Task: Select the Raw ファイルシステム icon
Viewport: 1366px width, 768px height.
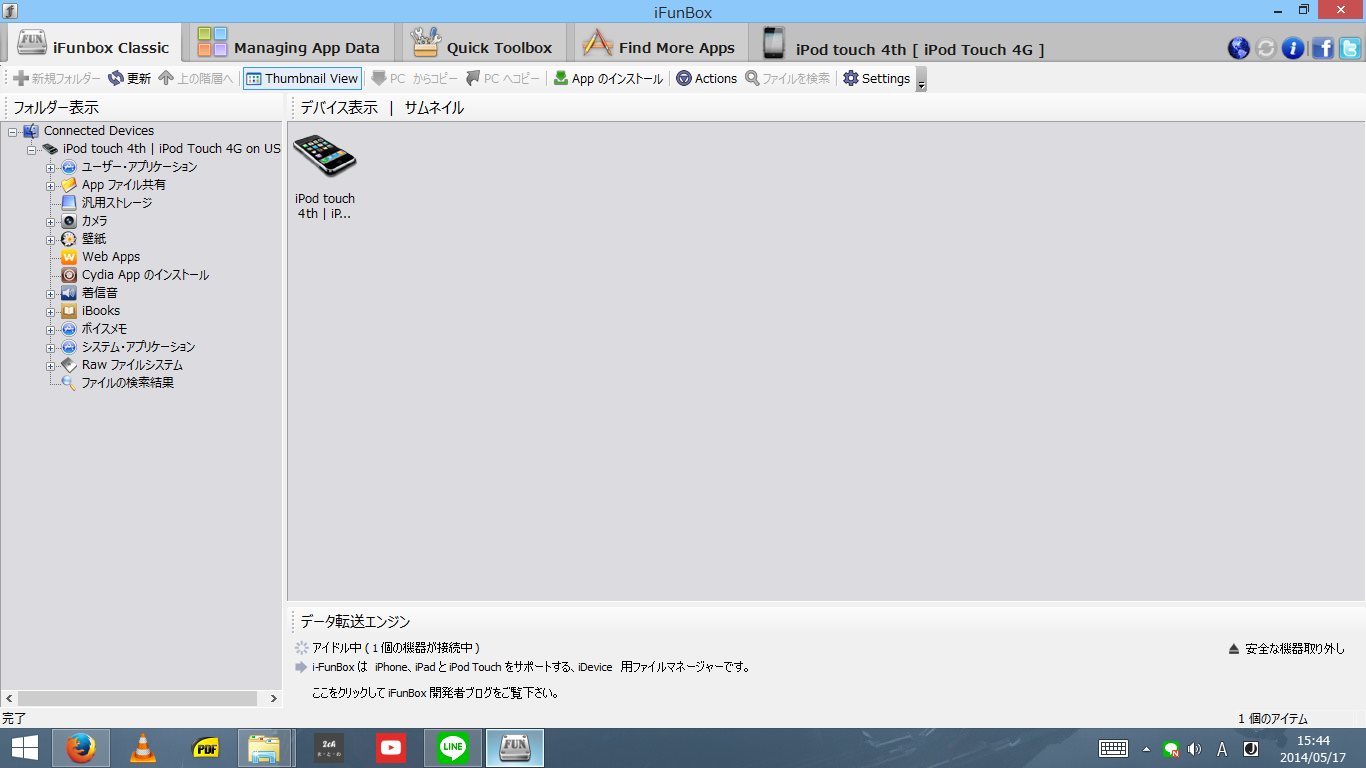Action: coord(69,365)
